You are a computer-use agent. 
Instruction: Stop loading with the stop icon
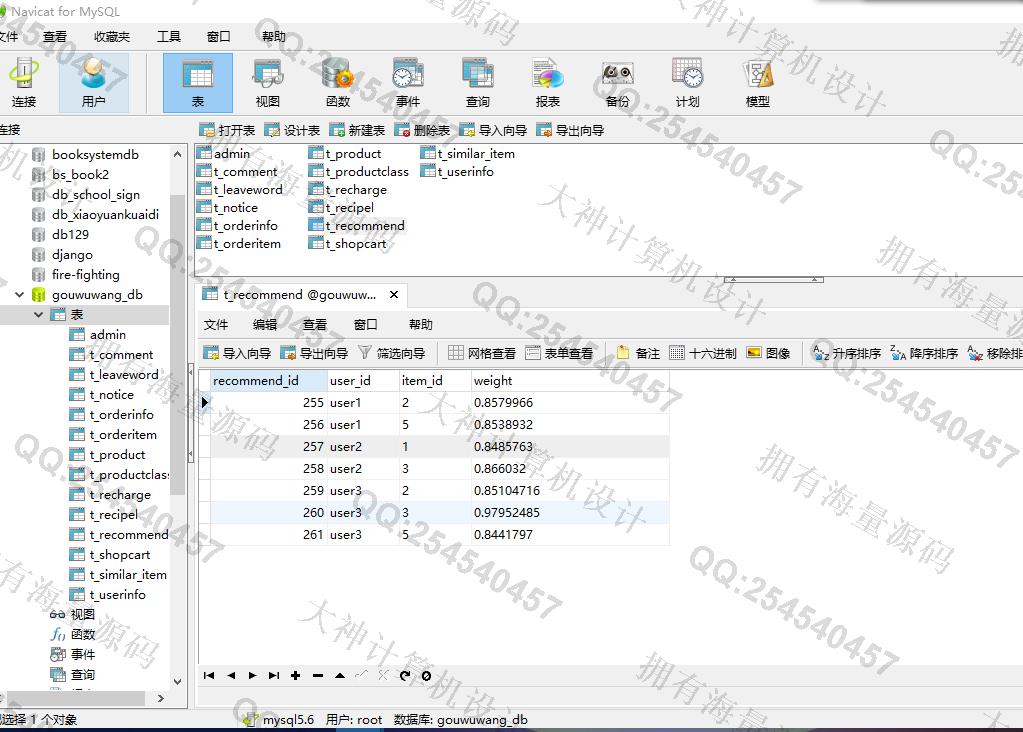426,675
